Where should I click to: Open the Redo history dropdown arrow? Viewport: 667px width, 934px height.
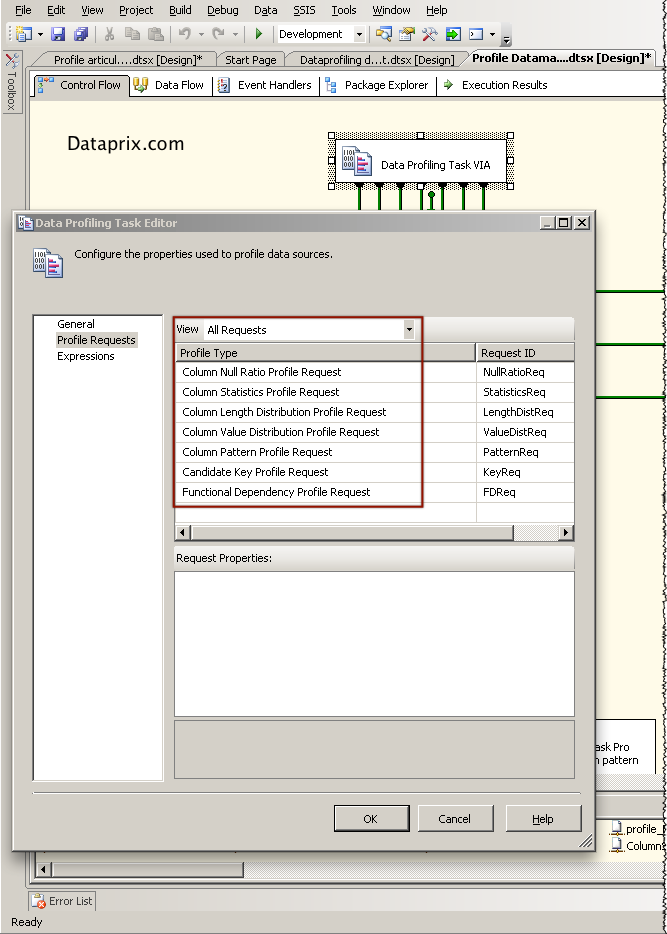(x=235, y=35)
